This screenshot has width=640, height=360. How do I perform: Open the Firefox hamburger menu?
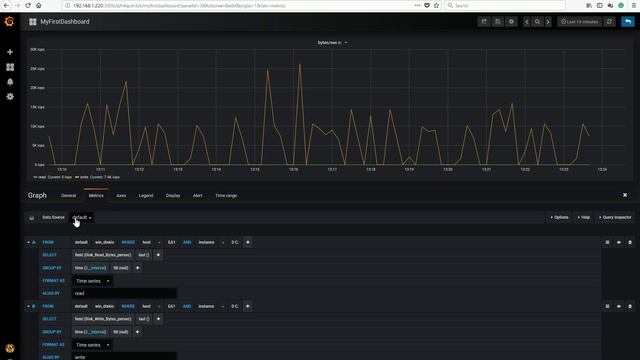coord(634,5)
